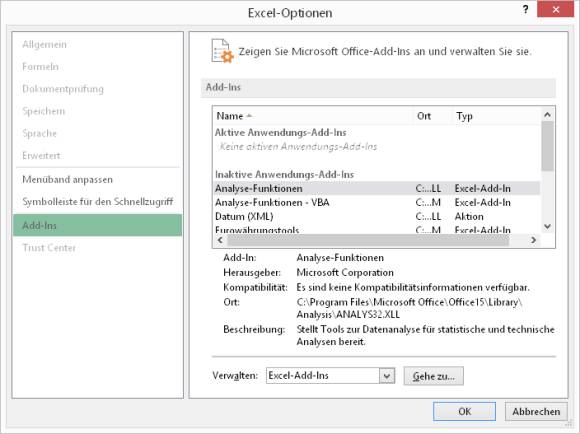The height and width of the screenshot is (434, 580).
Task: Open Symbolleiste für den Schnellzugriff settings
Action: (x=98, y=202)
